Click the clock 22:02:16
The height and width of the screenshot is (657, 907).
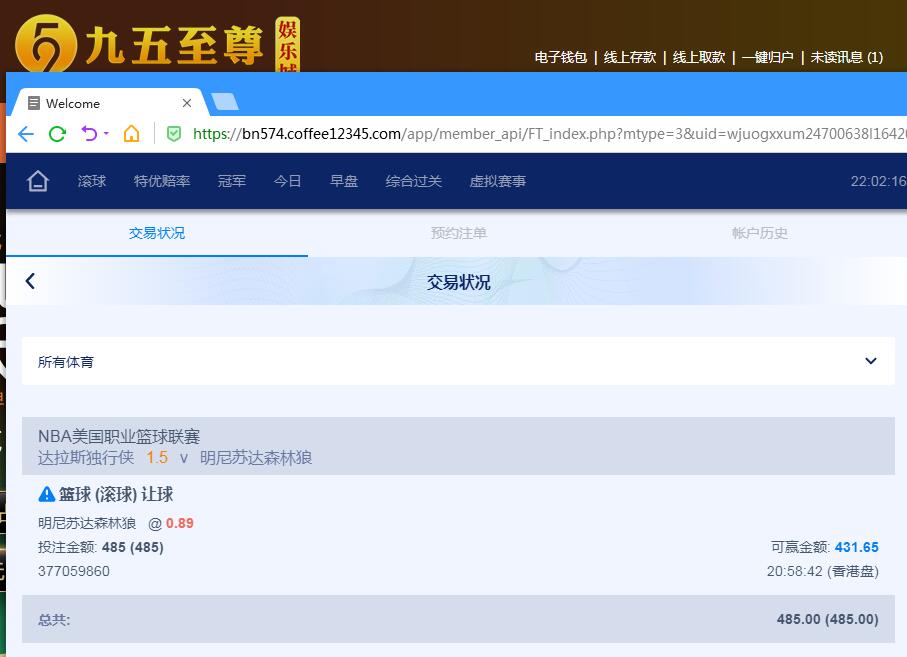(879, 181)
